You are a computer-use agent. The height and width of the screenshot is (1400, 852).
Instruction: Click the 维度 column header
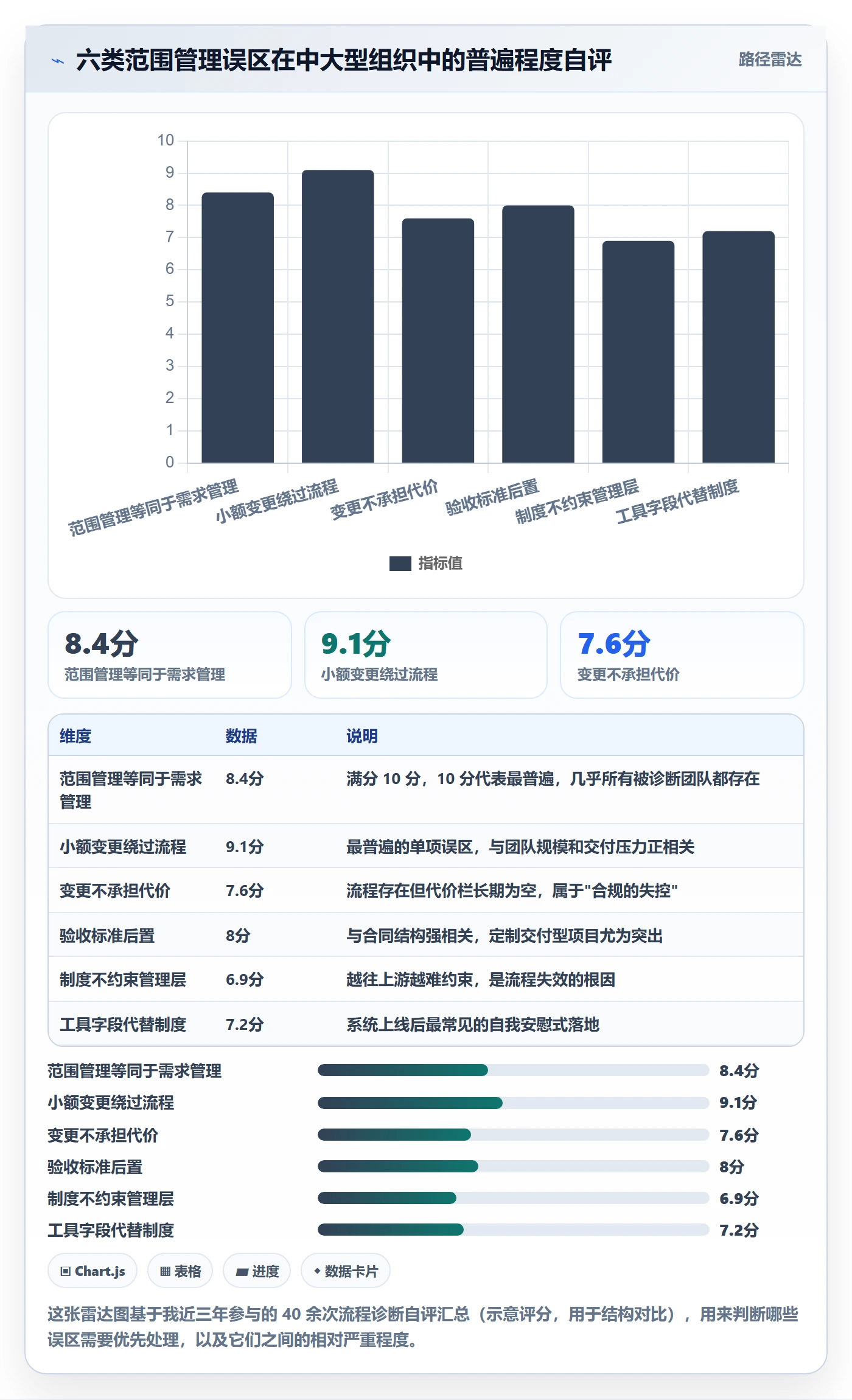point(75,736)
